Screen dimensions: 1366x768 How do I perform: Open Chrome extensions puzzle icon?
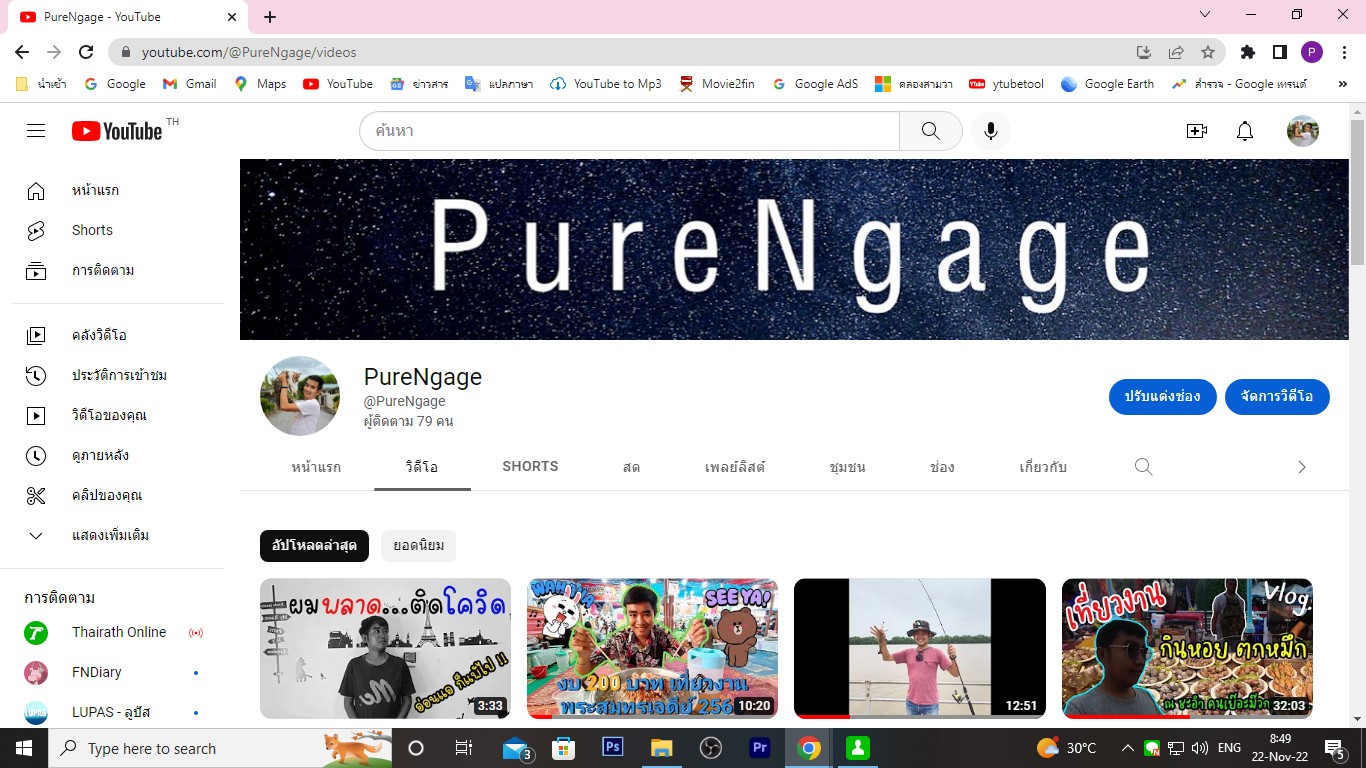(x=1248, y=52)
